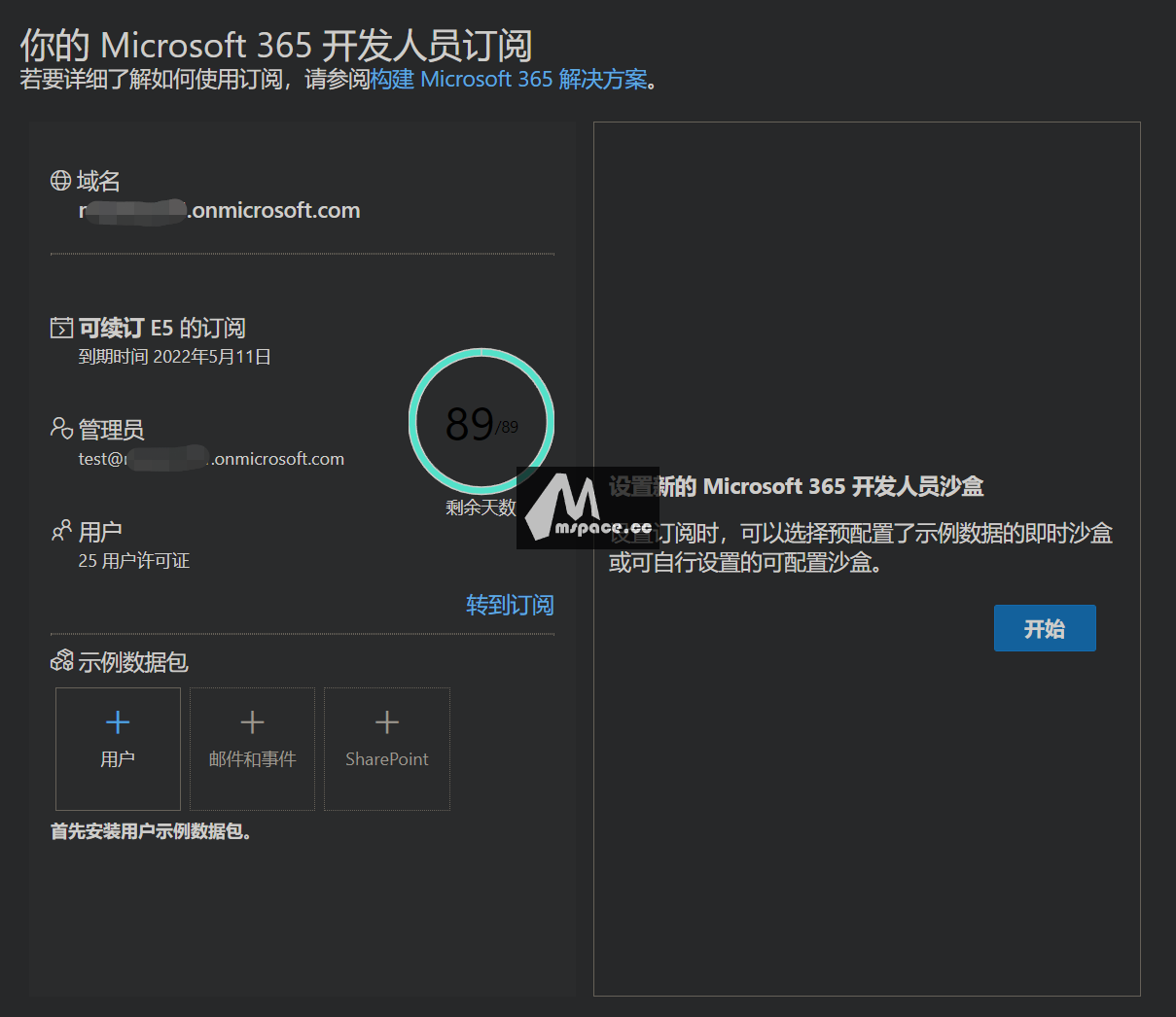Image resolution: width=1176 pixels, height=1017 pixels.
Task: Click the calendar icon beside 可续订 E5 的订阅
Action: pos(61,328)
